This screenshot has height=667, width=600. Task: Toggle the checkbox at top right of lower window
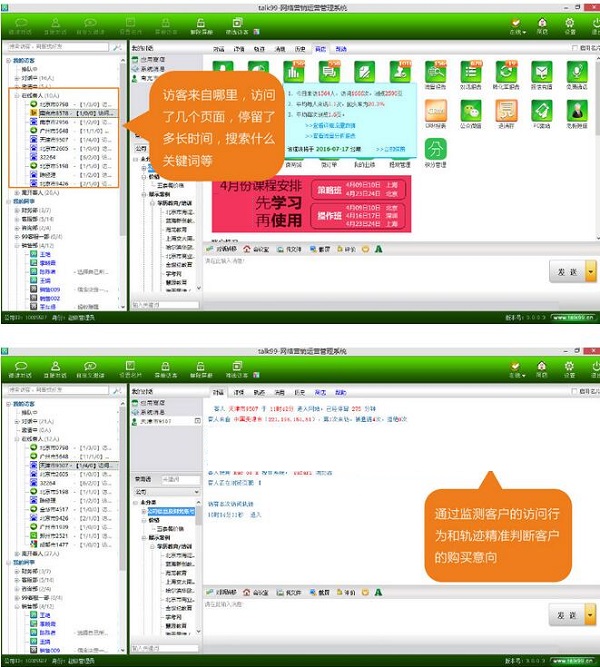coord(574,391)
